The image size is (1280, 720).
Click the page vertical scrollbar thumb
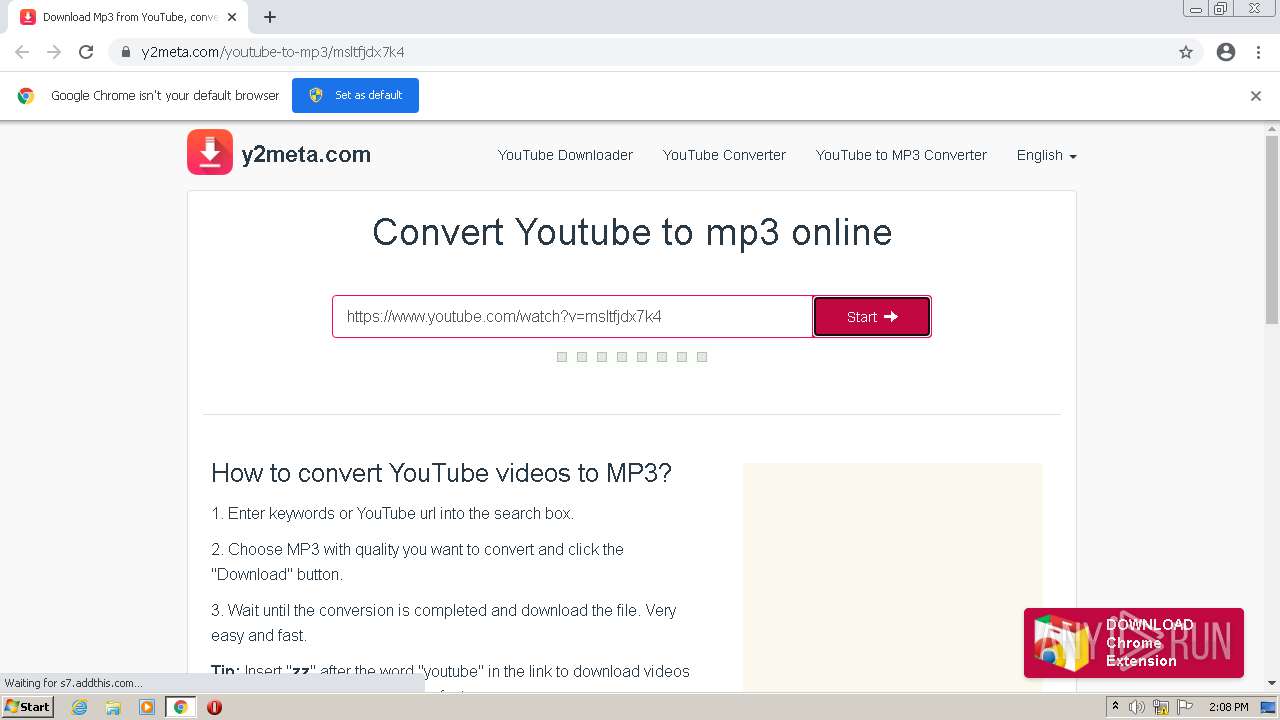[1272, 230]
